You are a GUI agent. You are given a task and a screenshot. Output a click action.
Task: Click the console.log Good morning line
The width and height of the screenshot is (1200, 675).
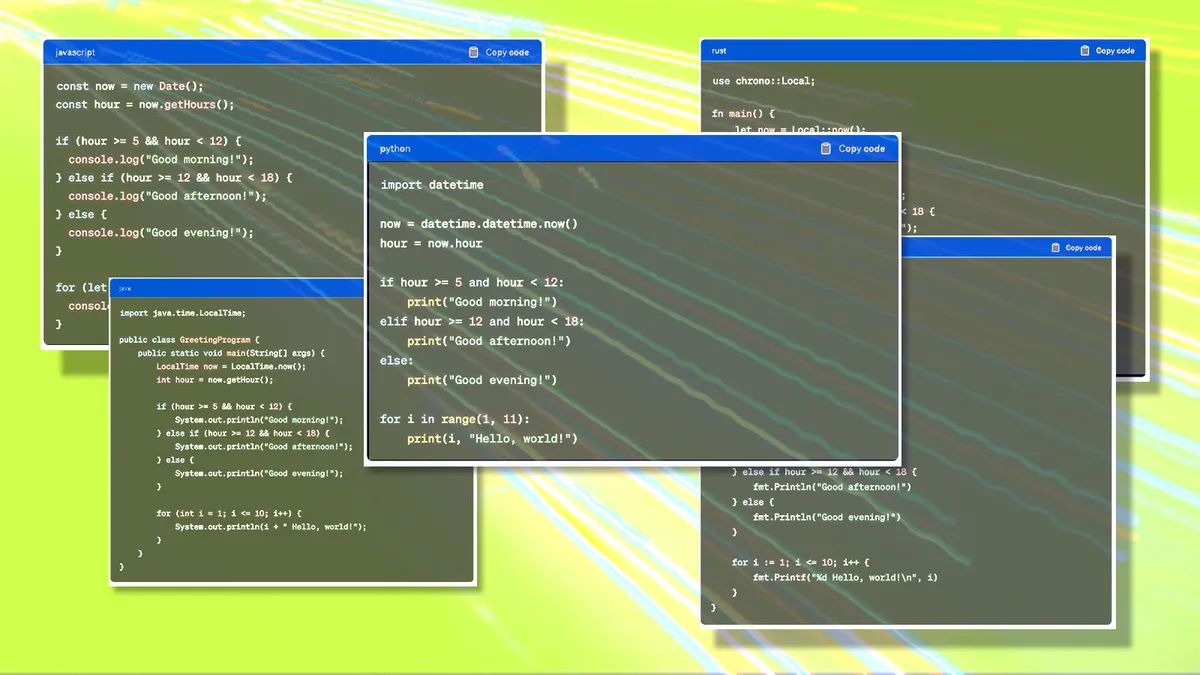pos(162,158)
